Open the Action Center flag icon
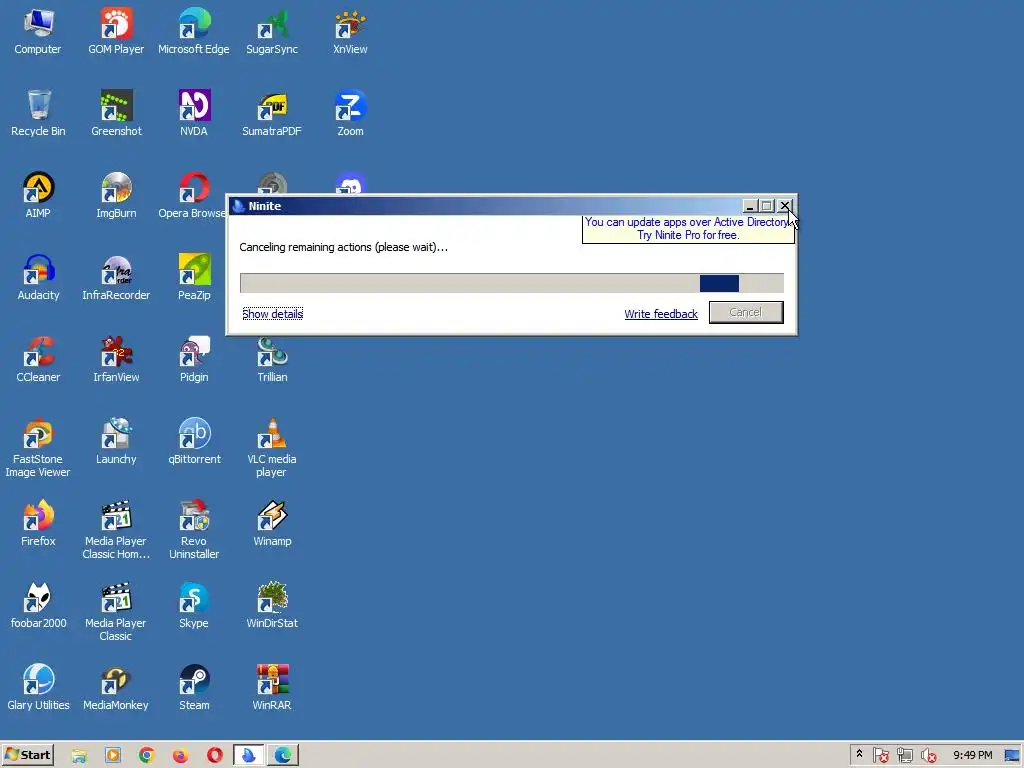The height and width of the screenshot is (768, 1024). pos(880,756)
